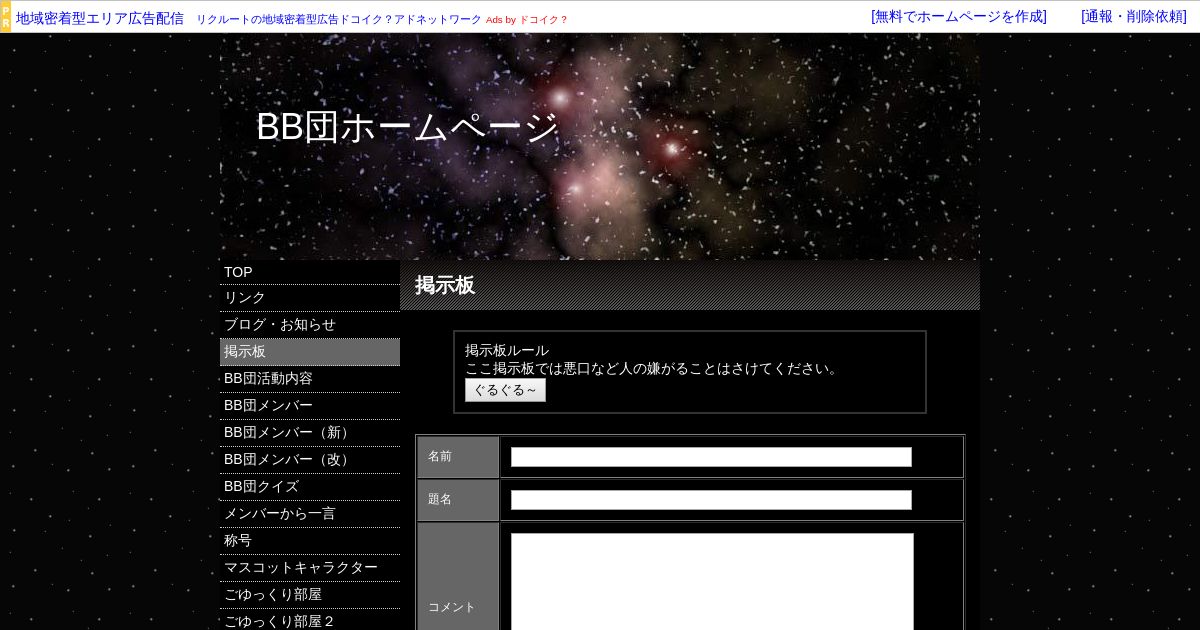Select the 掲示板 sidebar menu item
1200x630 pixels.
pyautogui.click(x=310, y=352)
